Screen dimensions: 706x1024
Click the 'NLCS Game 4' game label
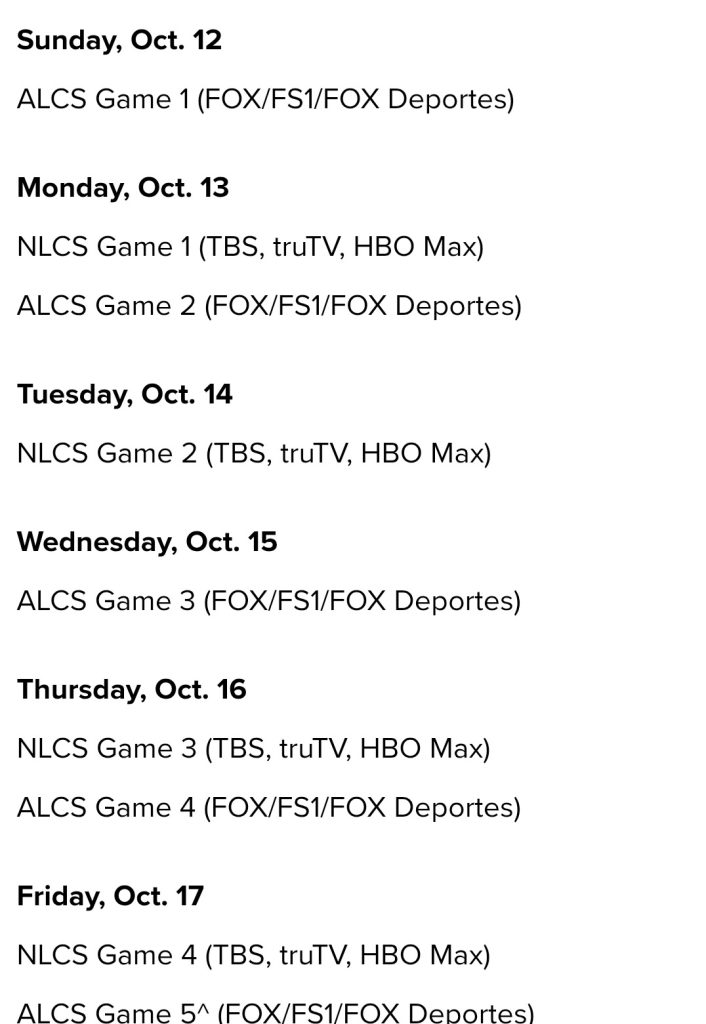tap(107, 955)
